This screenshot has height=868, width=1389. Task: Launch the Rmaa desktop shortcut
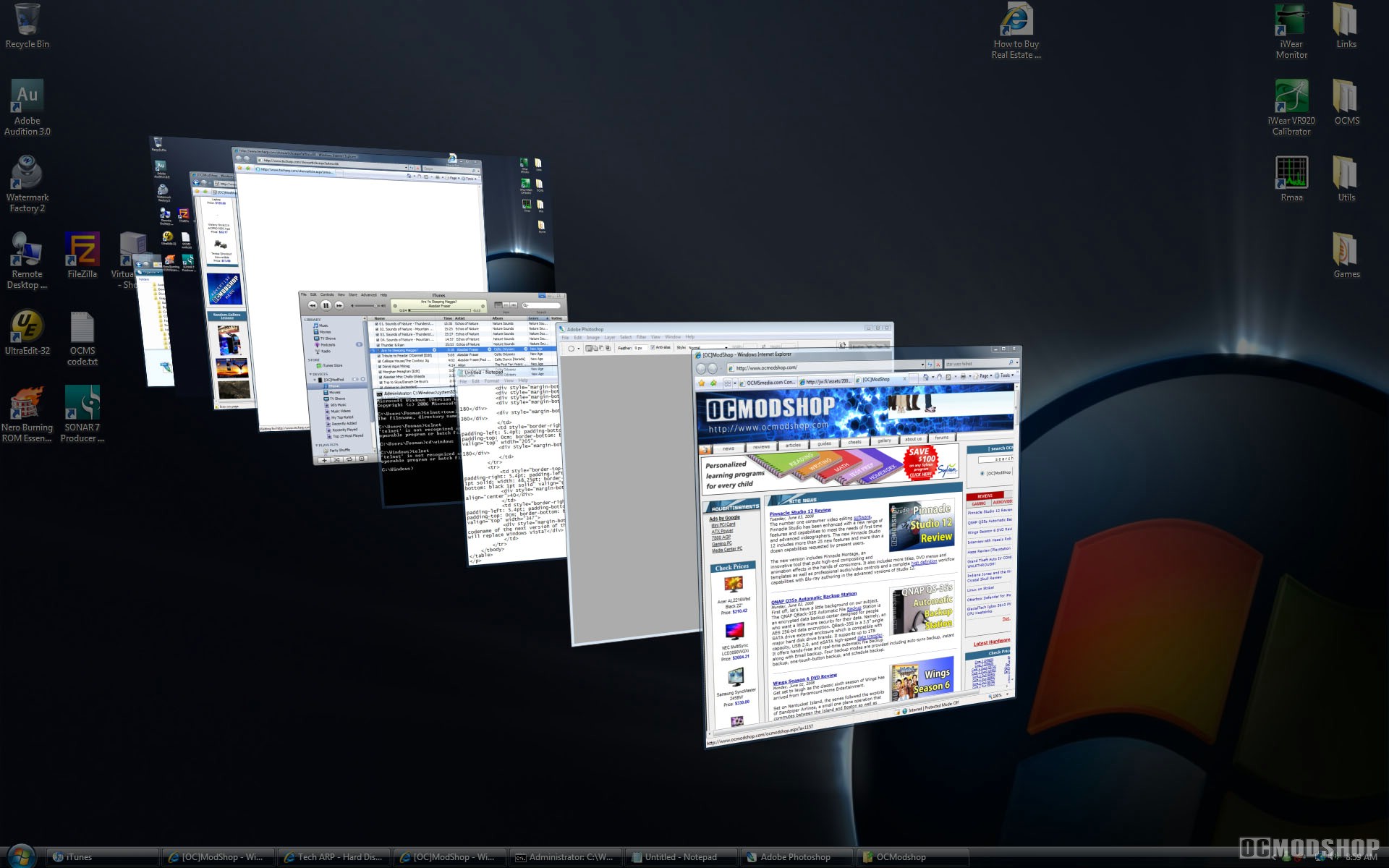(1291, 179)
